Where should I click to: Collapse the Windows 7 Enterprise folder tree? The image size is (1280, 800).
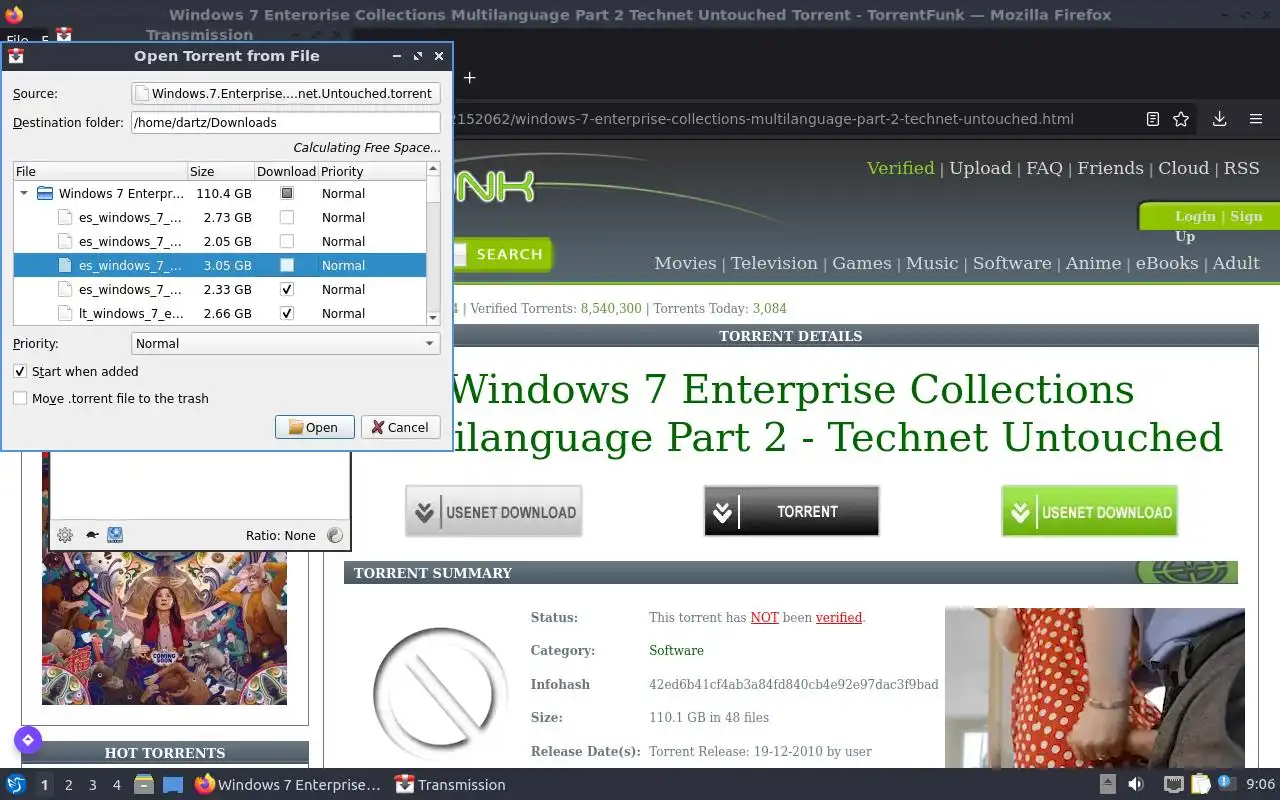click(x=24, y=194)
